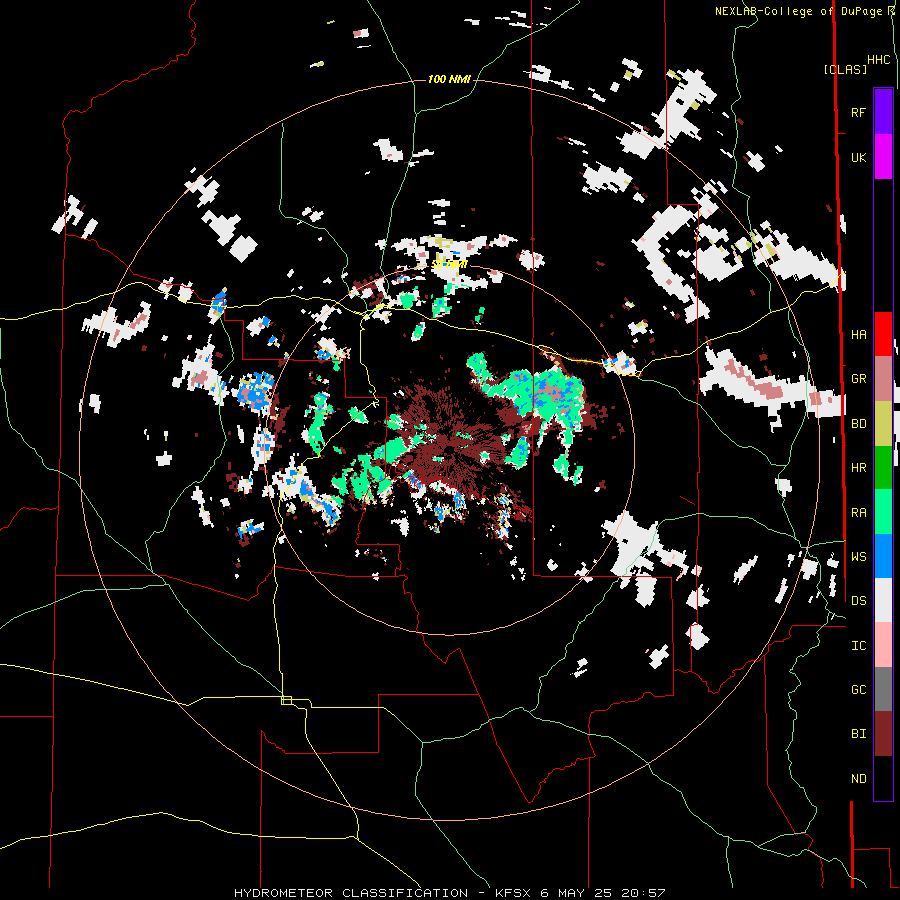900x900 pixels.
Task: Click the Hydrometeor Classification KFSX caption
Action: click(449, 893)
